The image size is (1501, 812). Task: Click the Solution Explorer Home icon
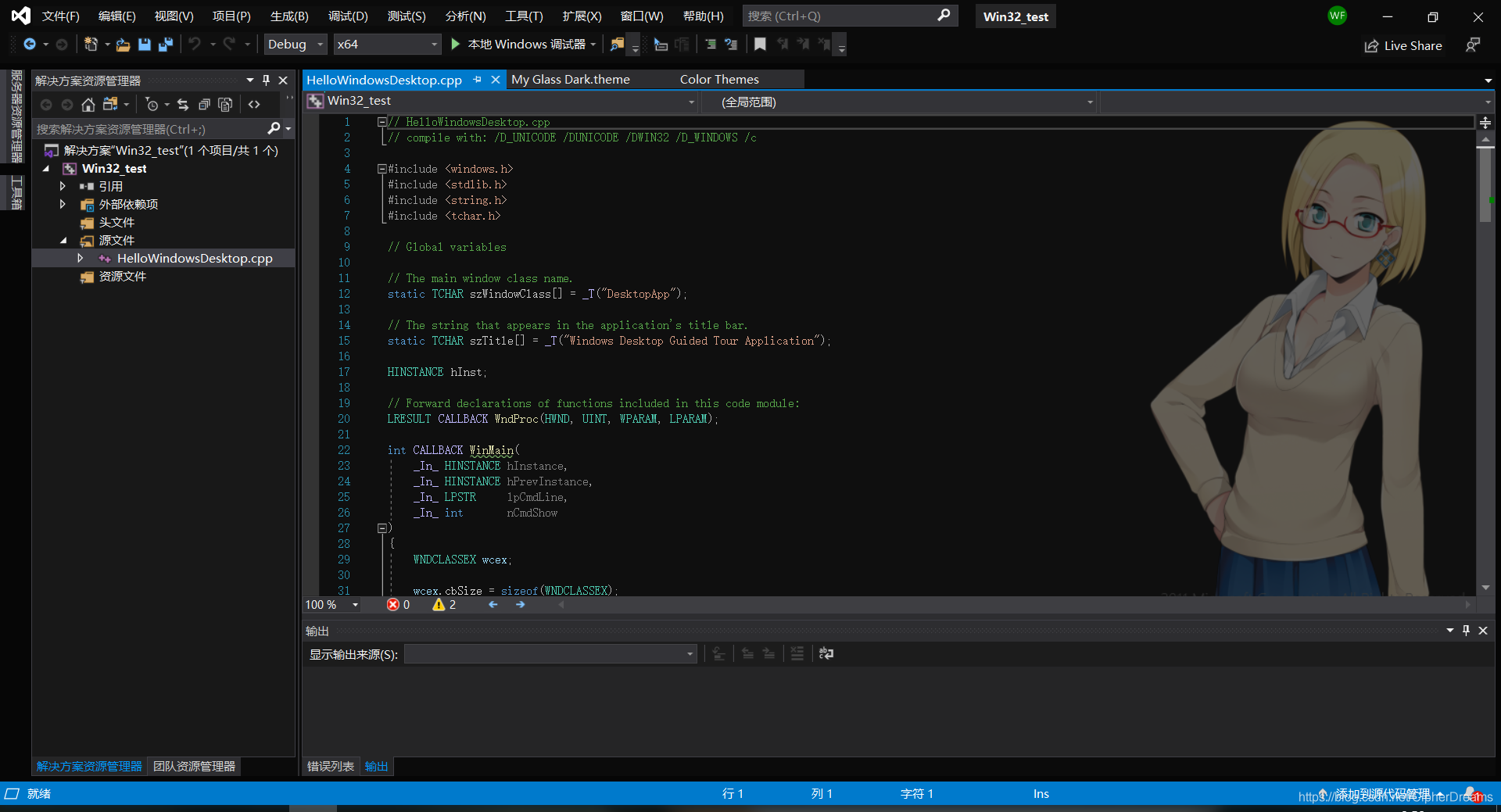(x=88, y=105)
